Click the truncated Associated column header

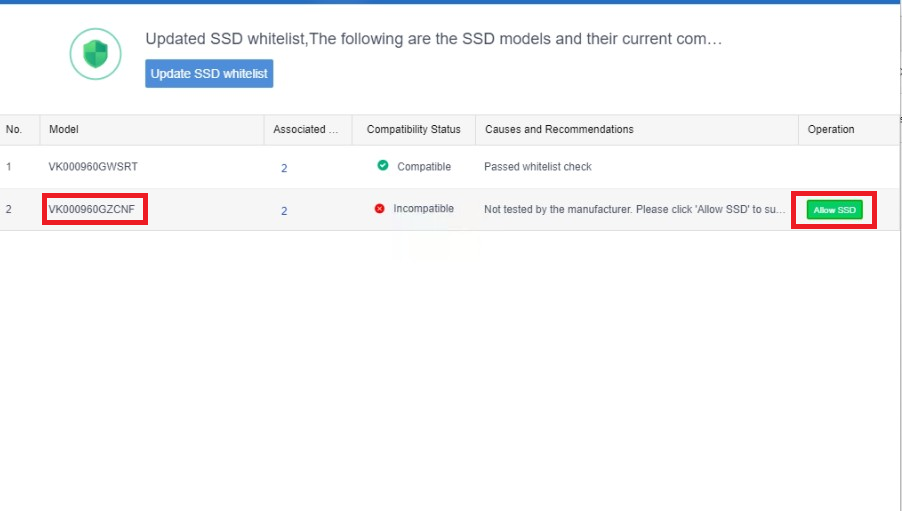299,129
